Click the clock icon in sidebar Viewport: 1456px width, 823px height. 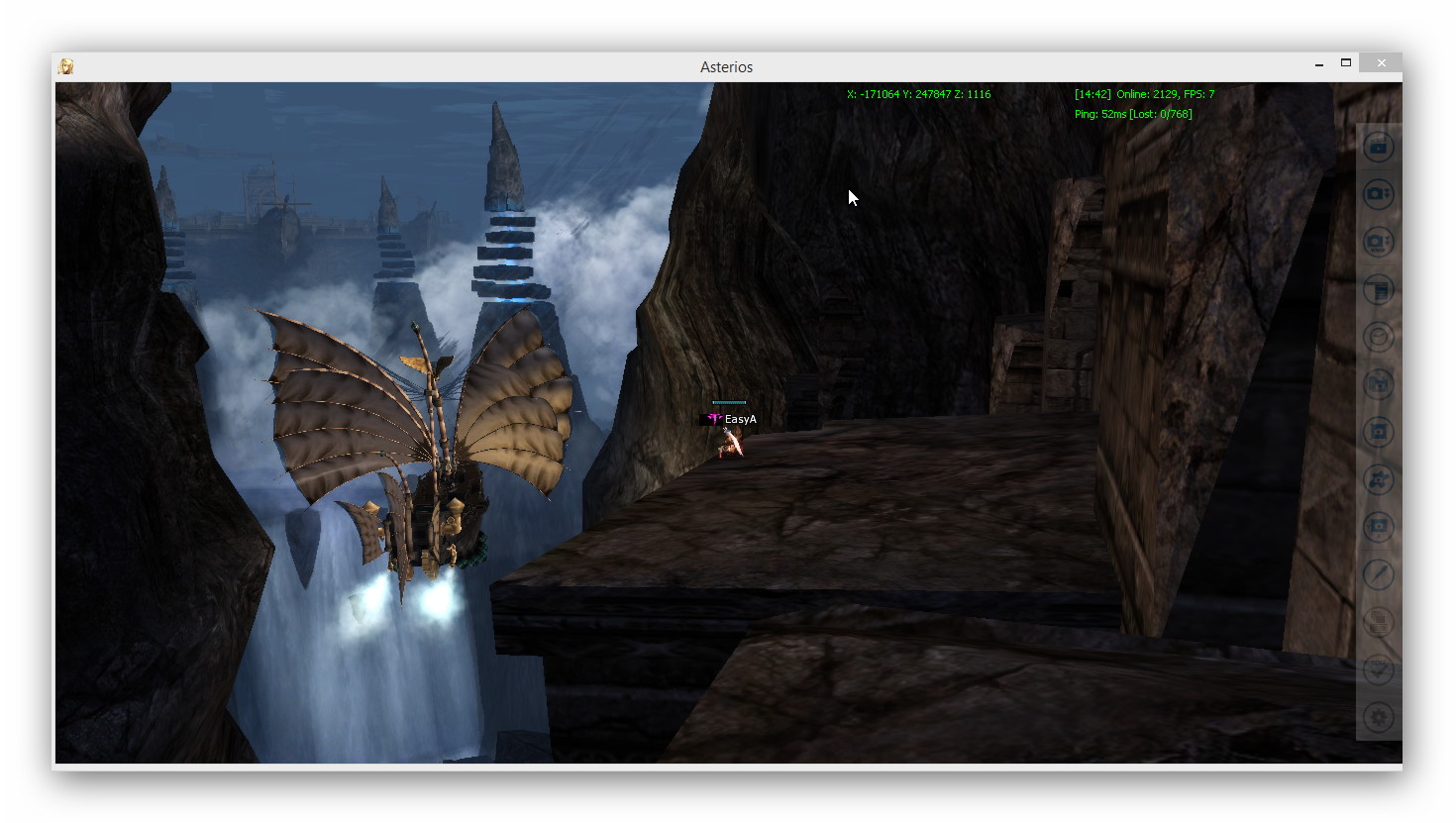[x=1379, y=338]
